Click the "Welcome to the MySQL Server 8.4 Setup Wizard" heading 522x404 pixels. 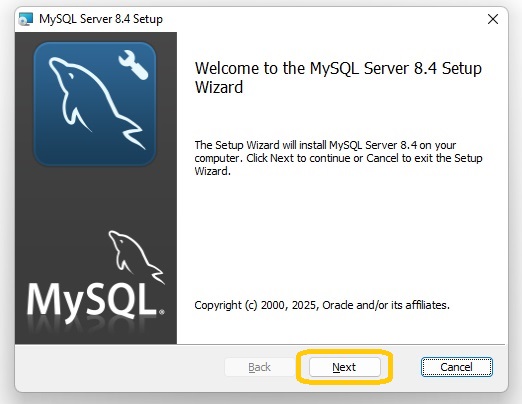(338, 78)
